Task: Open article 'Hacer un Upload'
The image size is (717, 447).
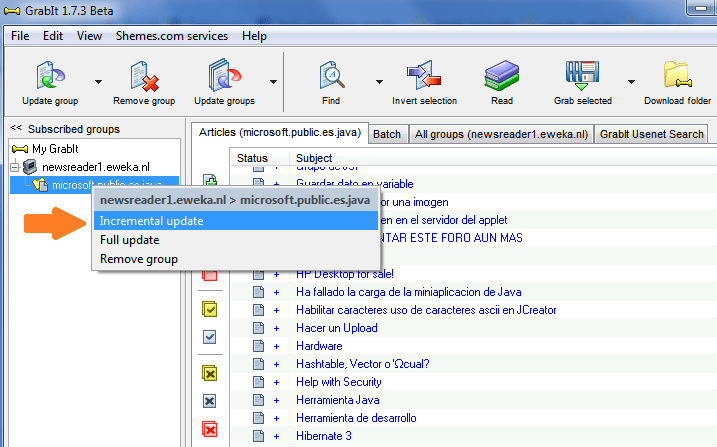Action: pyautogui.click(x=337, y=328)
